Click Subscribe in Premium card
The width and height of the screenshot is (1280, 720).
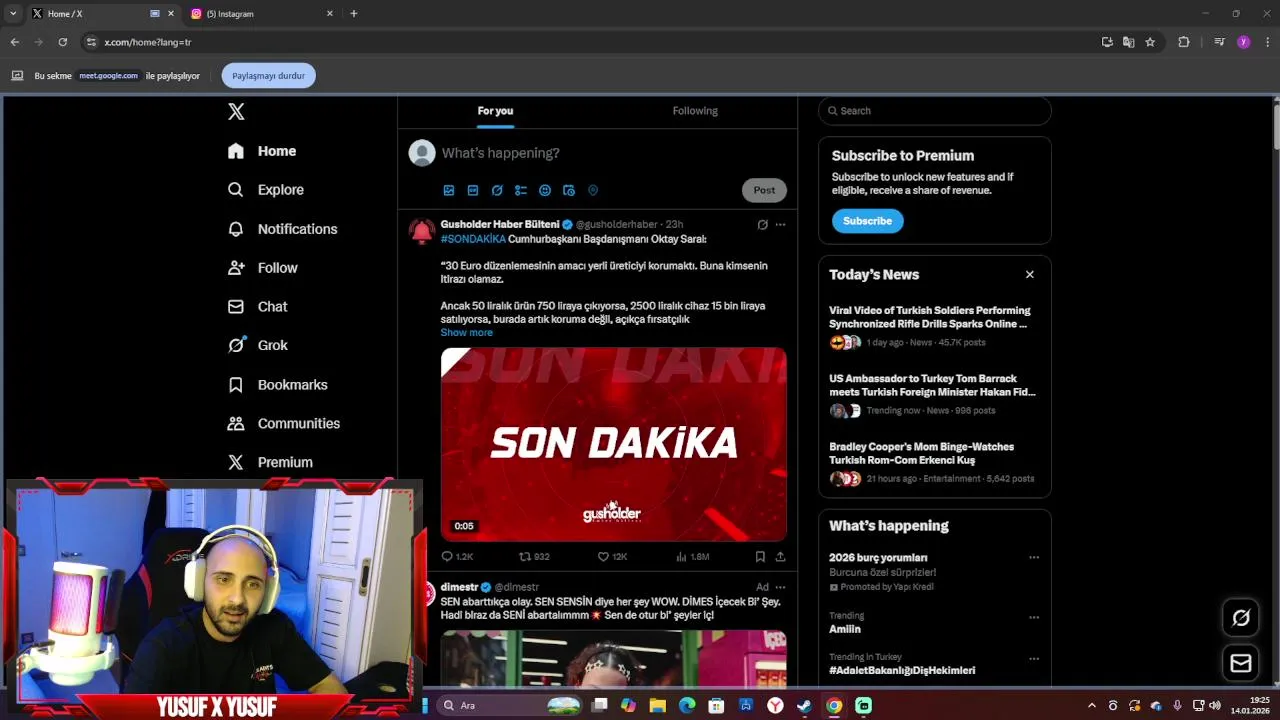click(x=867, y=221)
